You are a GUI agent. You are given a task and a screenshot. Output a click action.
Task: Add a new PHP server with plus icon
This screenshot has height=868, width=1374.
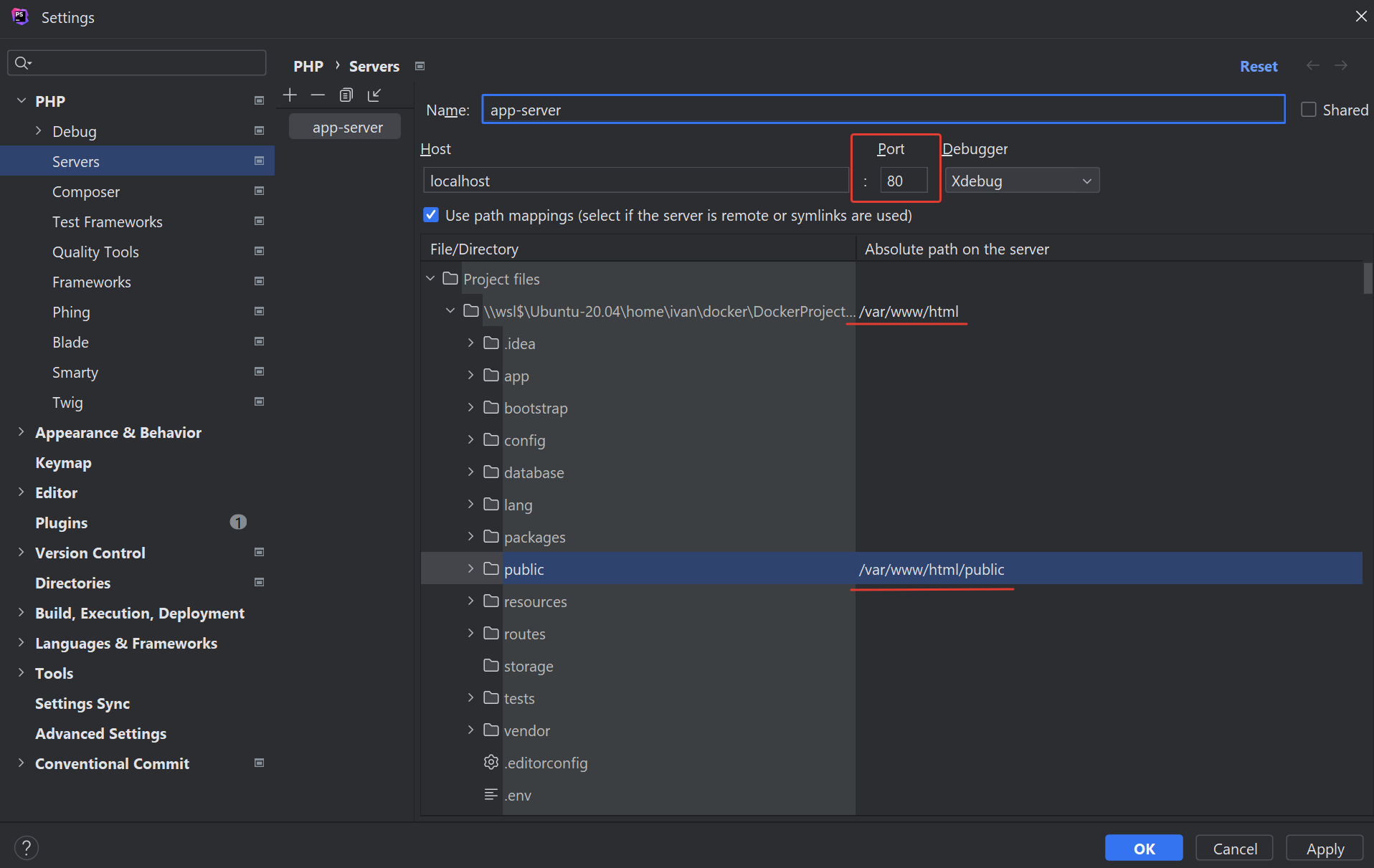pos(290,95)
